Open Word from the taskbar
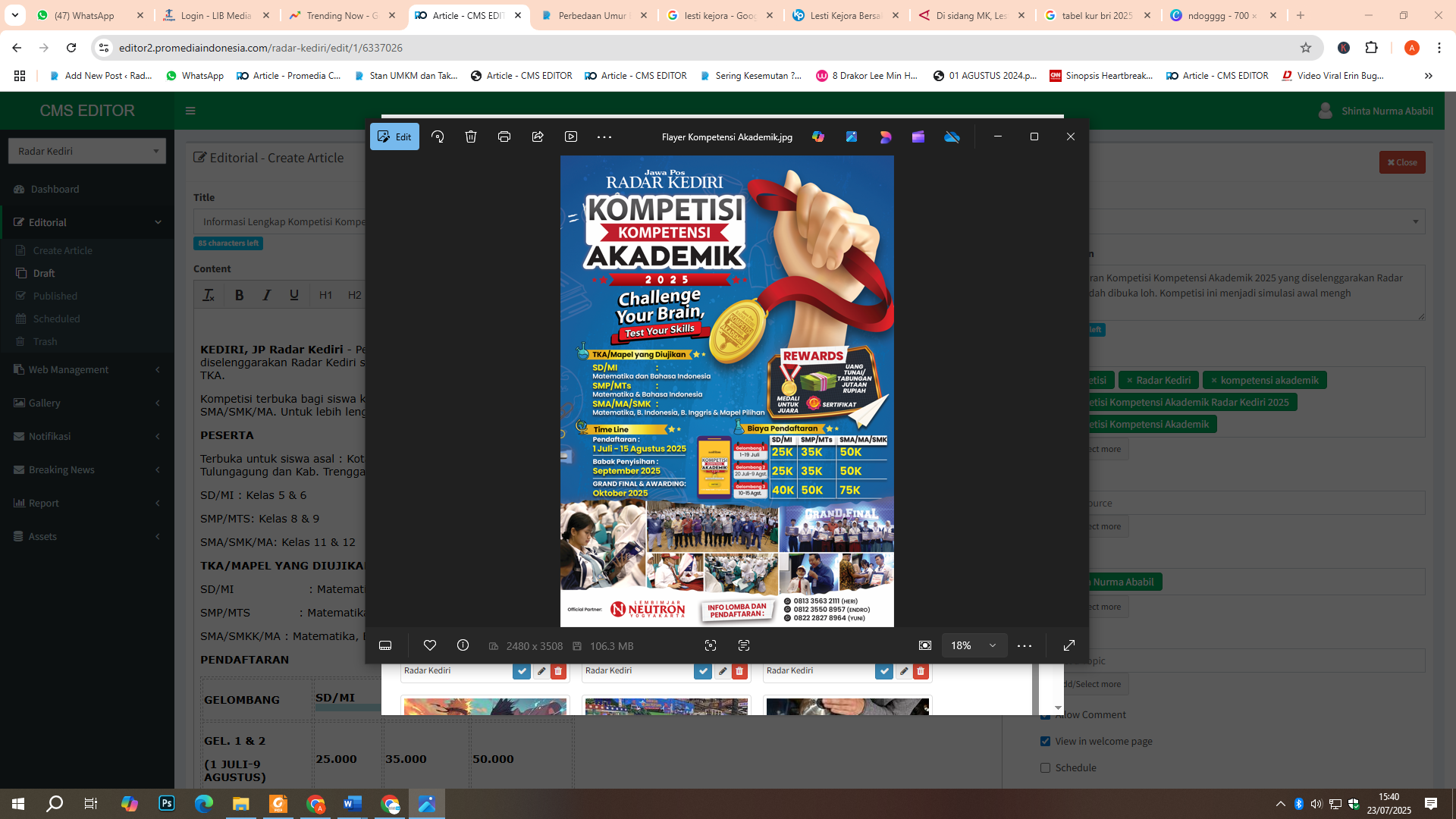 353,804
